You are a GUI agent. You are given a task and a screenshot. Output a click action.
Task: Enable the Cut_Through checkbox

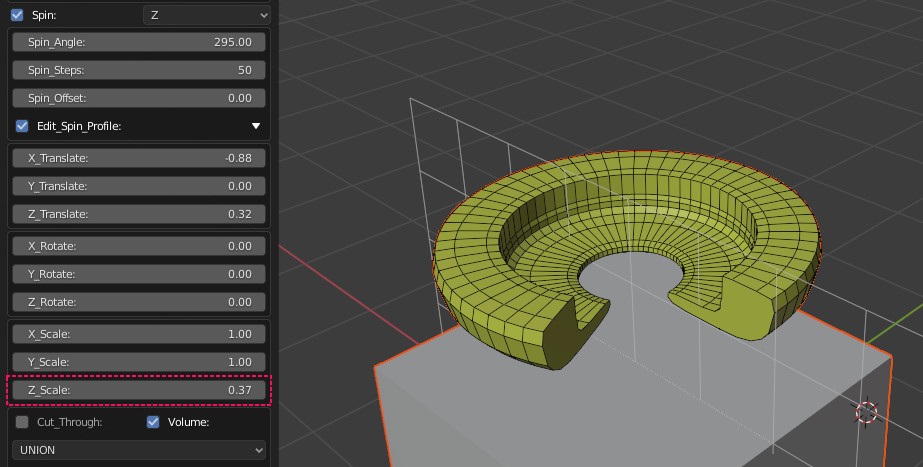click(22, 422)
